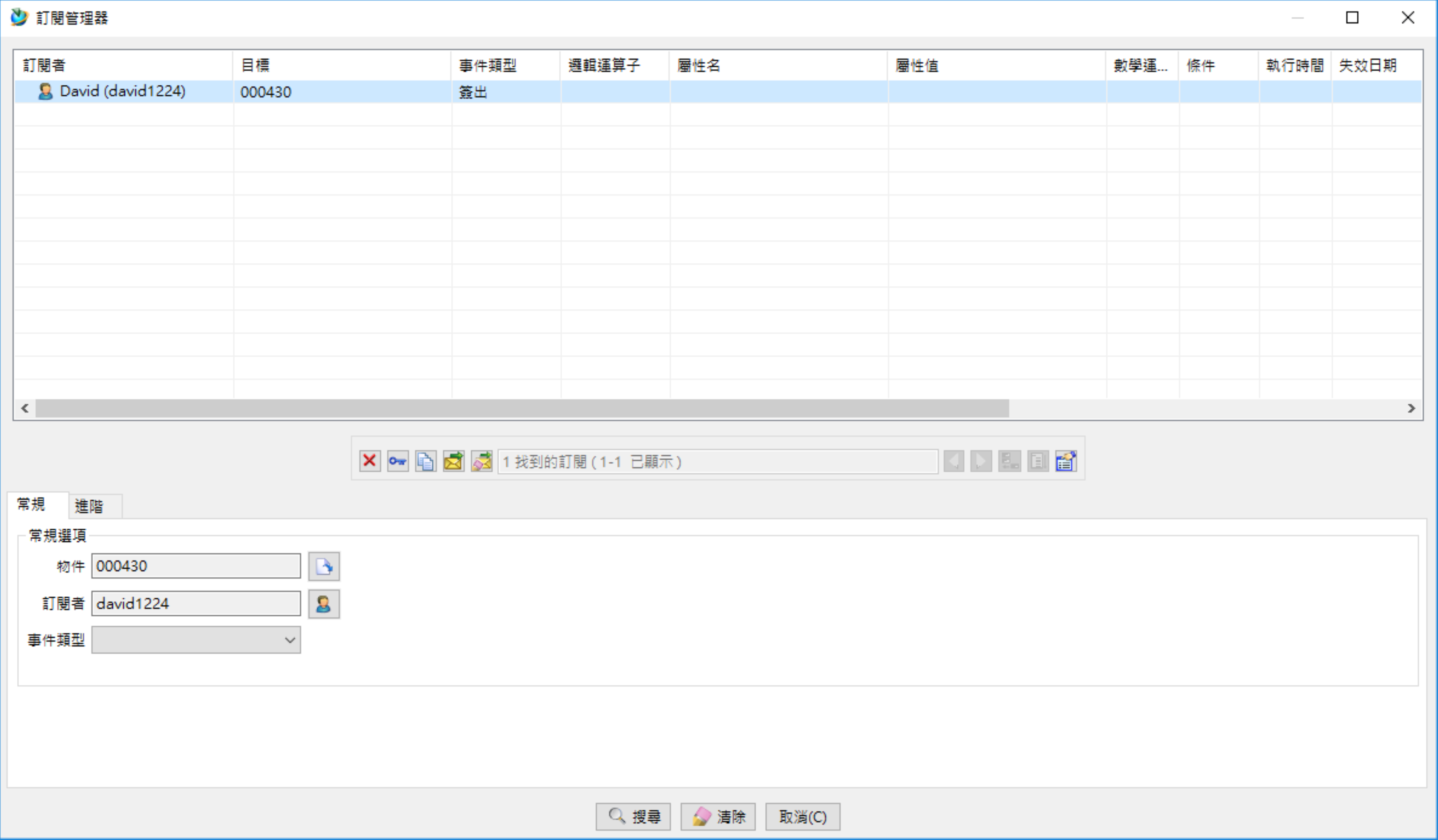The image size is (1438, 840).
Task: Go to next results with right arrow
Action: pyautogui.click(x=981, y=461)
